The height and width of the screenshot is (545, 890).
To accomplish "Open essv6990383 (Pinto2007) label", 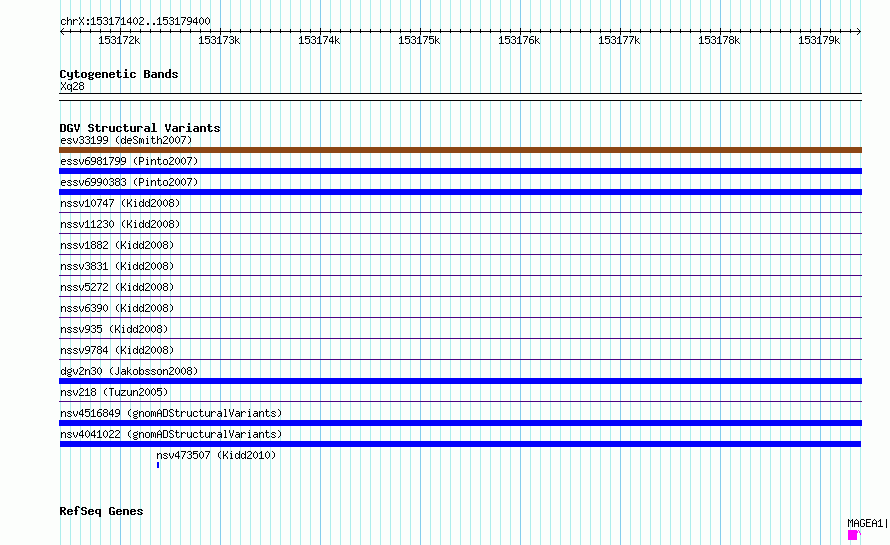I will (x=129, y=182).
